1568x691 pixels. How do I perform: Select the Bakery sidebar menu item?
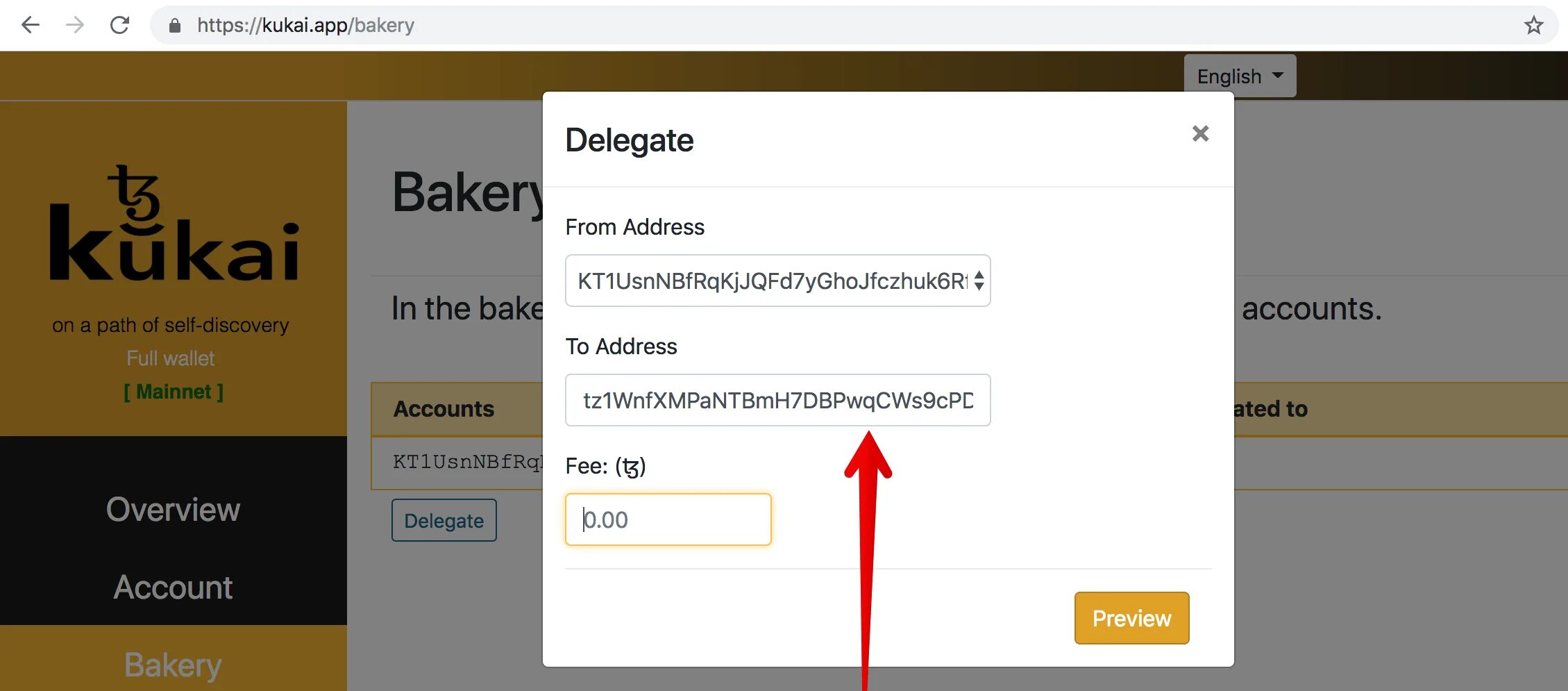[x=173, y=665]
